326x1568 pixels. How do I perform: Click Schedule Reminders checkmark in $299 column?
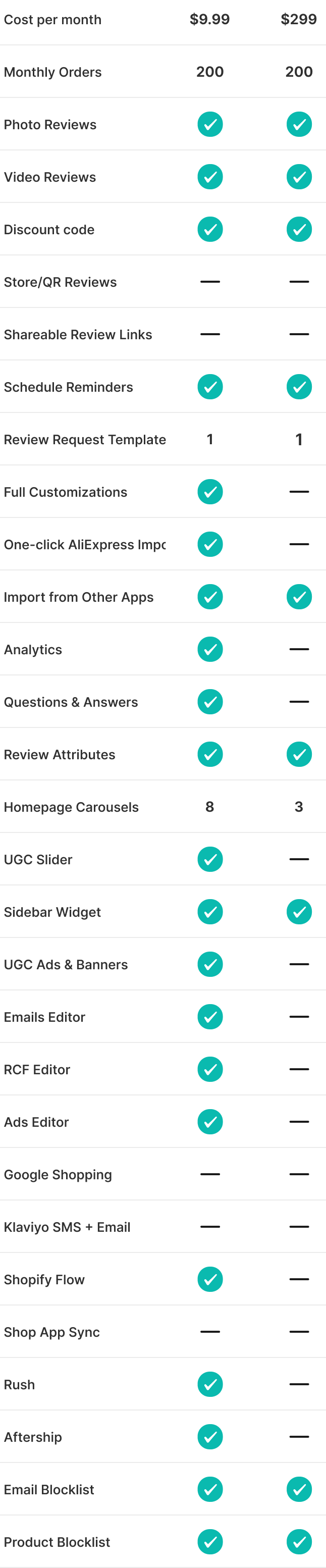click(x=299, y=387)
